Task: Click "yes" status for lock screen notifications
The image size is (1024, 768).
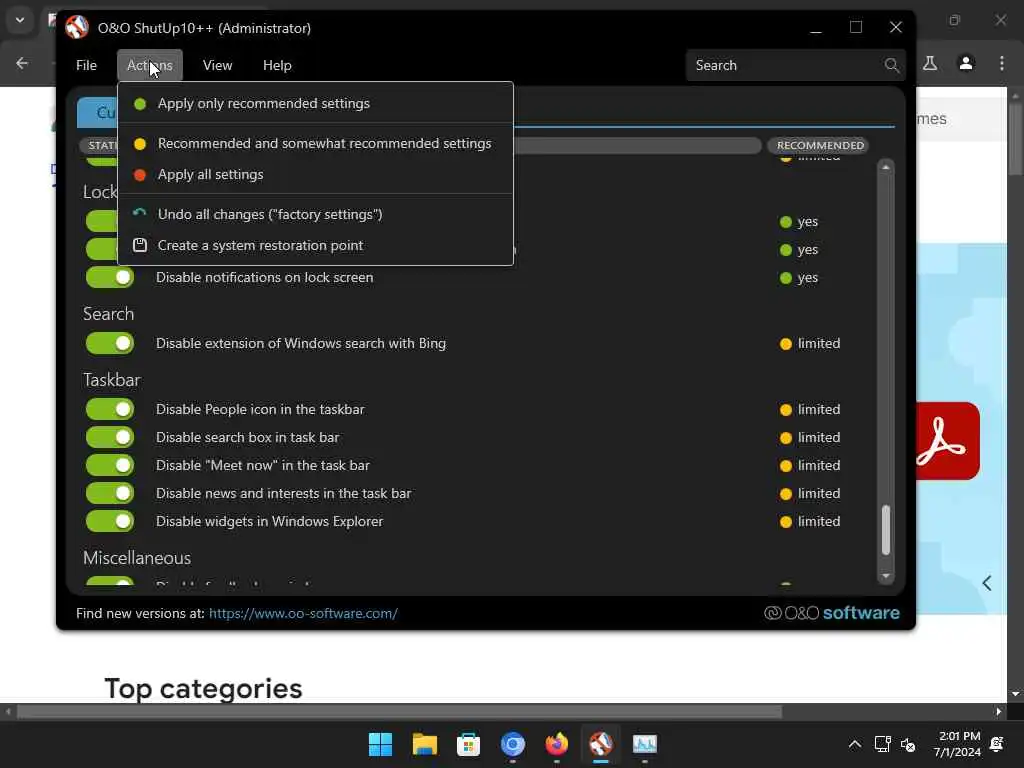Action: click(799, 278)
